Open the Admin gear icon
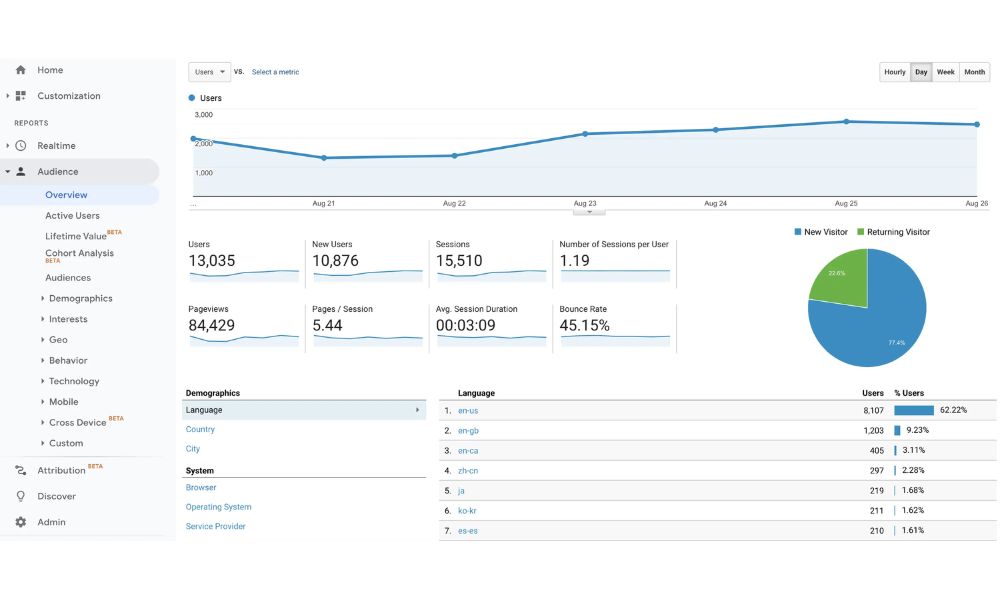The width and height of the screenshot is (1000, 600). 20,522
